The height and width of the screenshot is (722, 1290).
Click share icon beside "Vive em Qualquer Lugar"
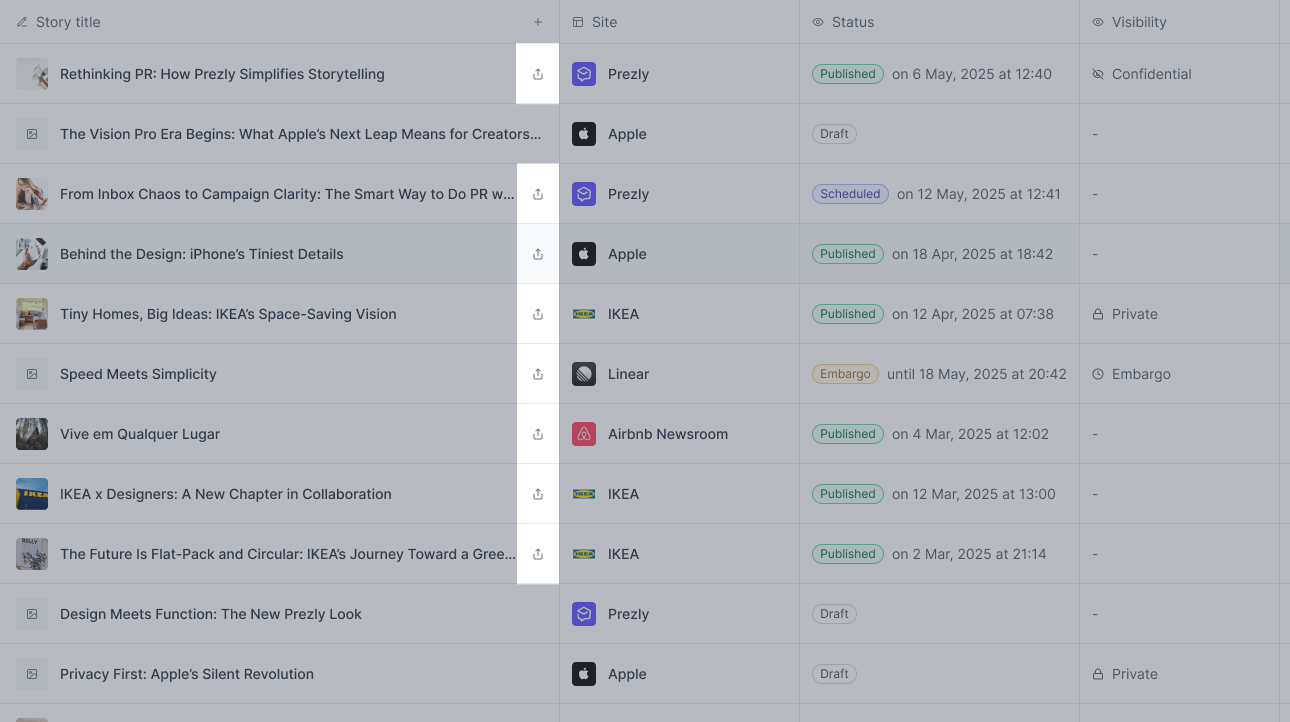tap(538, 433)
